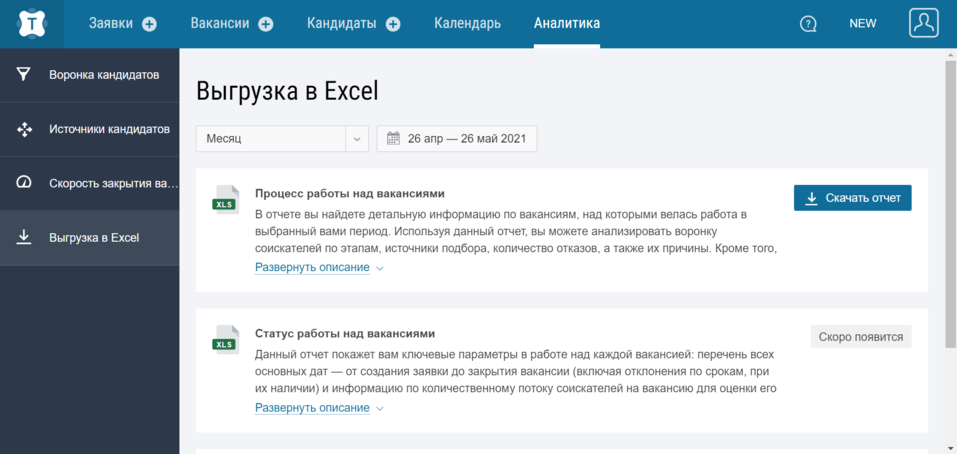Image resolution: width=957 pixels, height=454 pixels.
Task: Open the Заявки tab
Action: click(x=111, y=24)
